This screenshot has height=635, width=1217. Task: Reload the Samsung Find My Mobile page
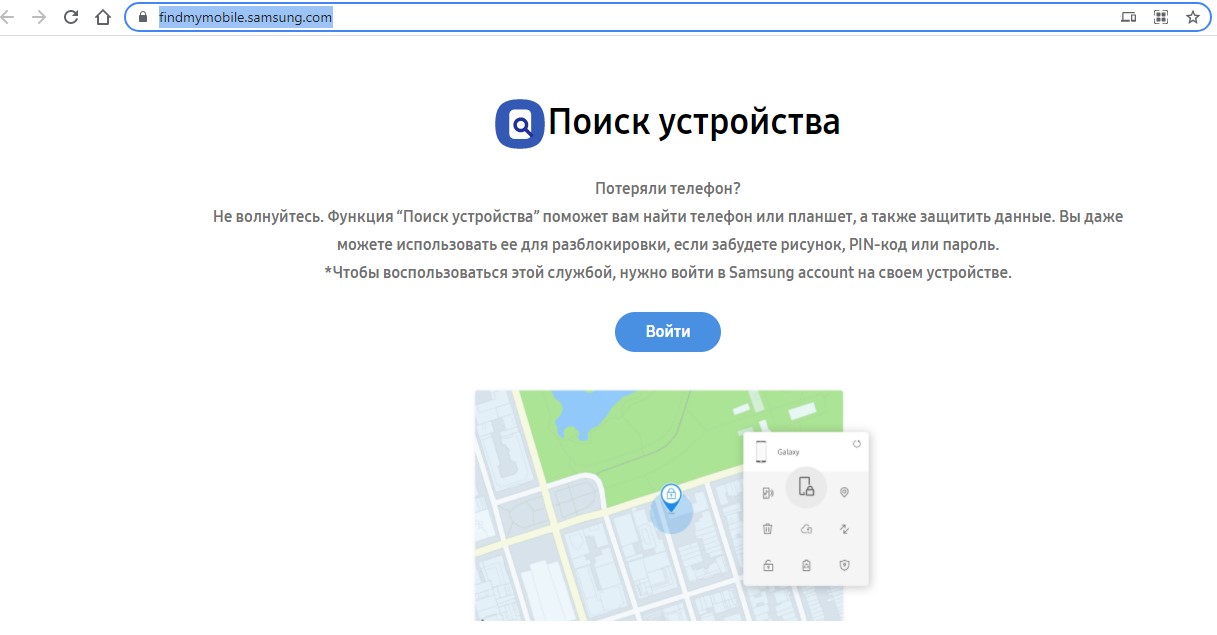coord(71,17)
